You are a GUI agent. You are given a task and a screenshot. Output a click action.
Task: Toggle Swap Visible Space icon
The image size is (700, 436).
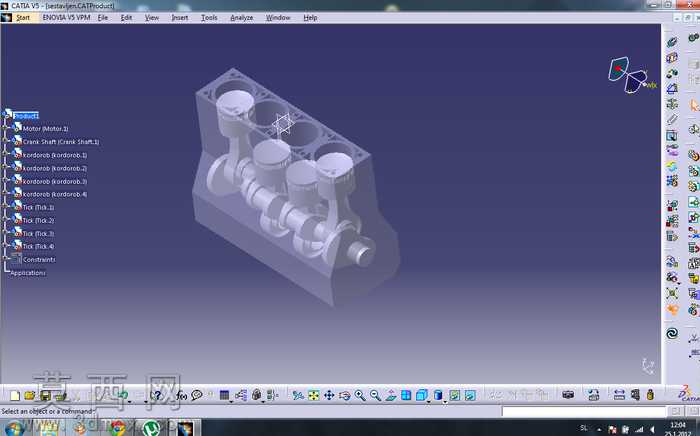[470, 395]
